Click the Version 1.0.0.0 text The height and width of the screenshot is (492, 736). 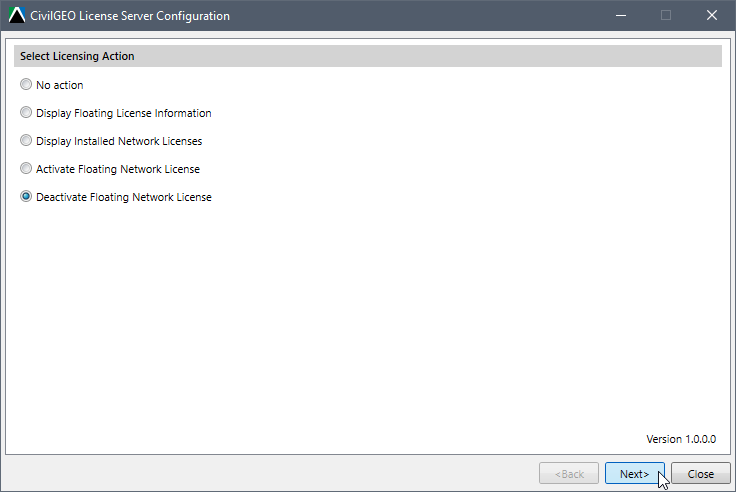pos(681,439)
